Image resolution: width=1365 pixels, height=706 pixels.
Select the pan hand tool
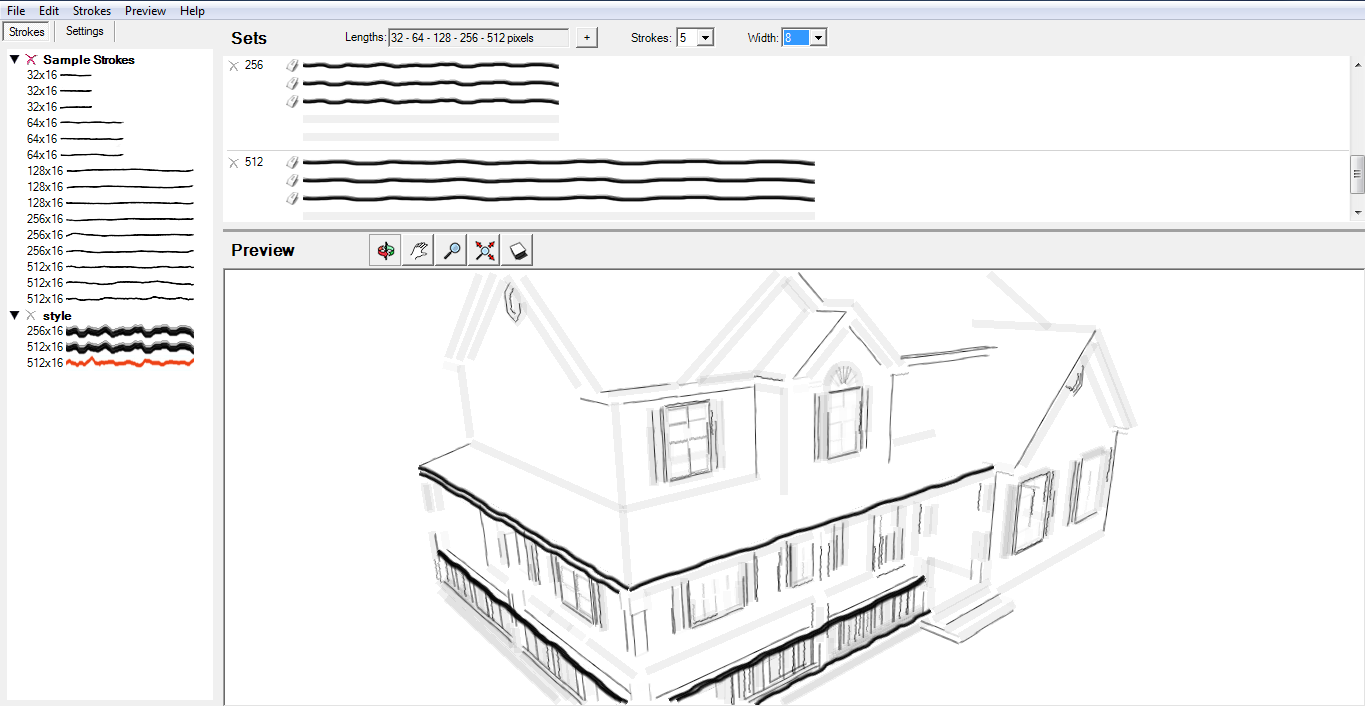(416, 249)
